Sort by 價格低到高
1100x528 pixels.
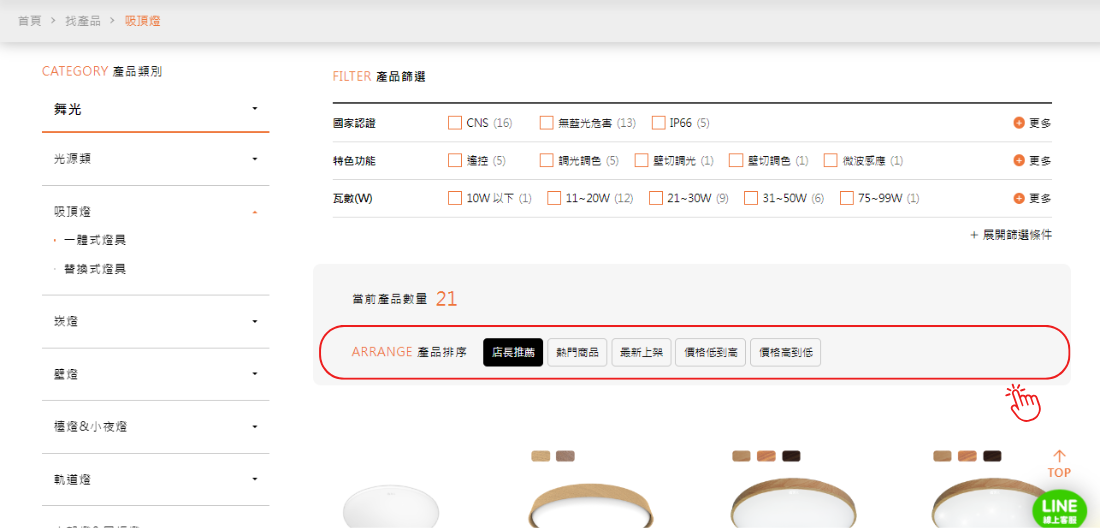(x=710, y=352)
